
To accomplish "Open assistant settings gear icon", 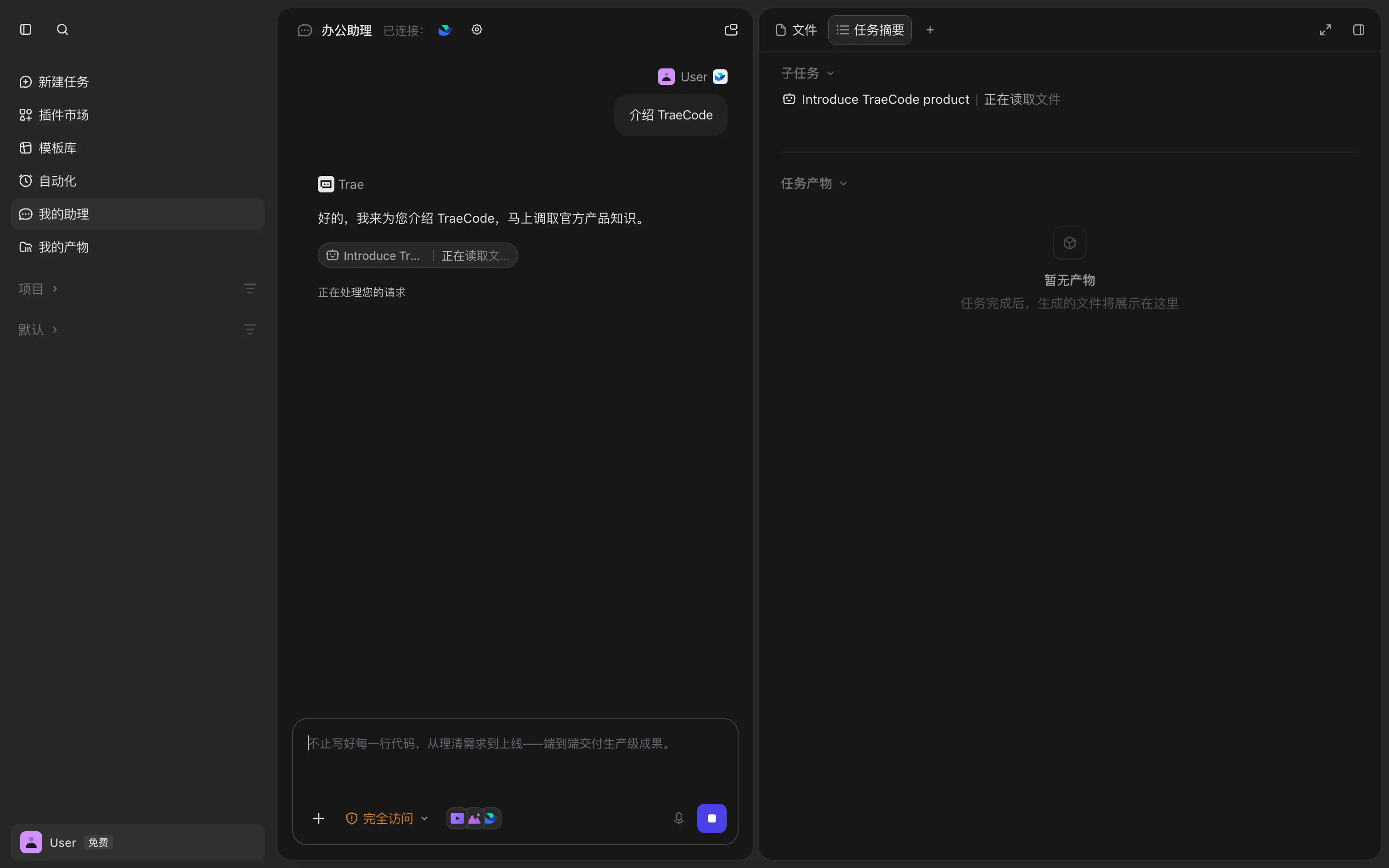I will tap(476, 29).
